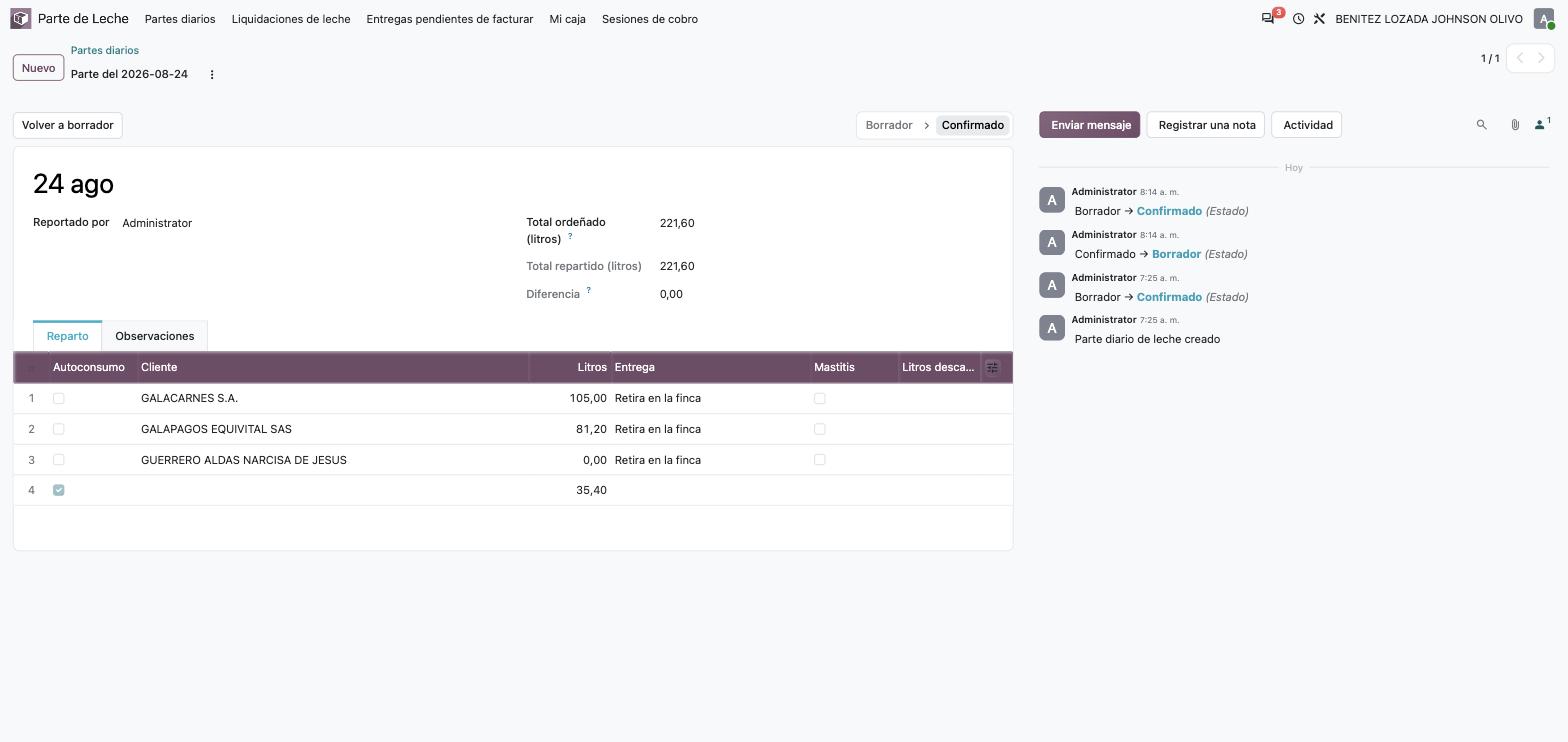
Task: Open the record actions three-dot menu
Action: pos(212,75)
